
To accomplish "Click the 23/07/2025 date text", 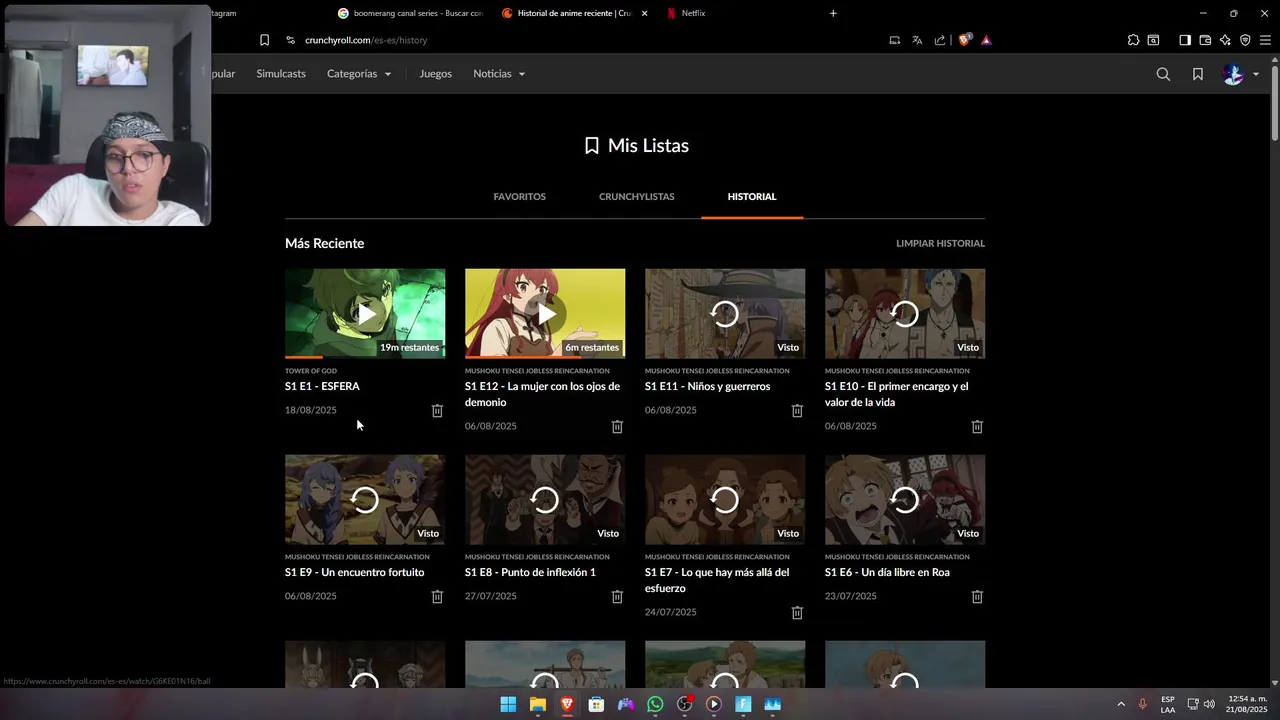I will 851,596.
